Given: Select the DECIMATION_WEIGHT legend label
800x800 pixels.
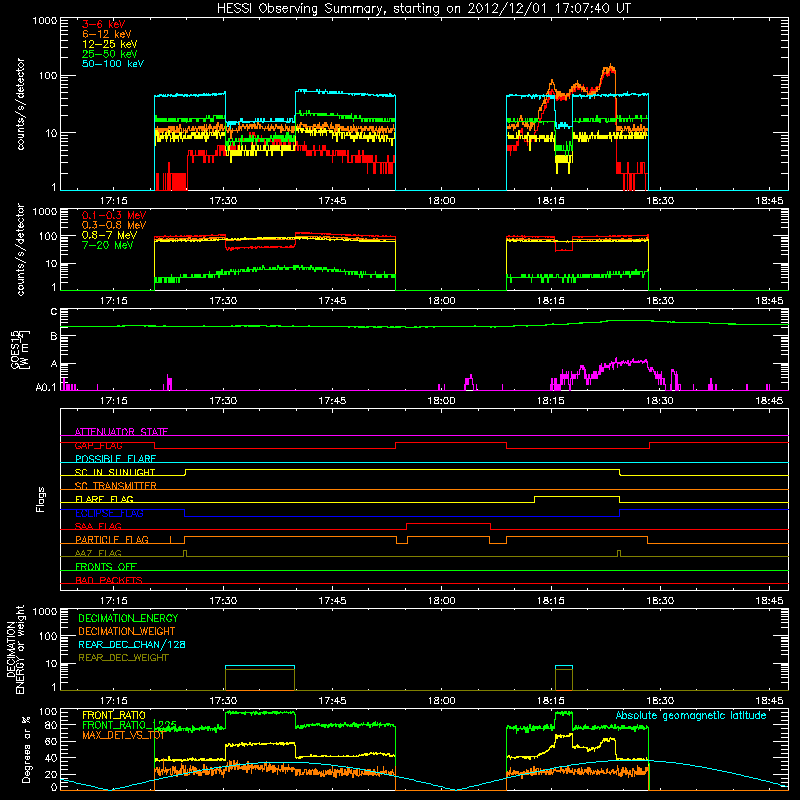Looking at the screenshot, I should click(x=127, y=631).
